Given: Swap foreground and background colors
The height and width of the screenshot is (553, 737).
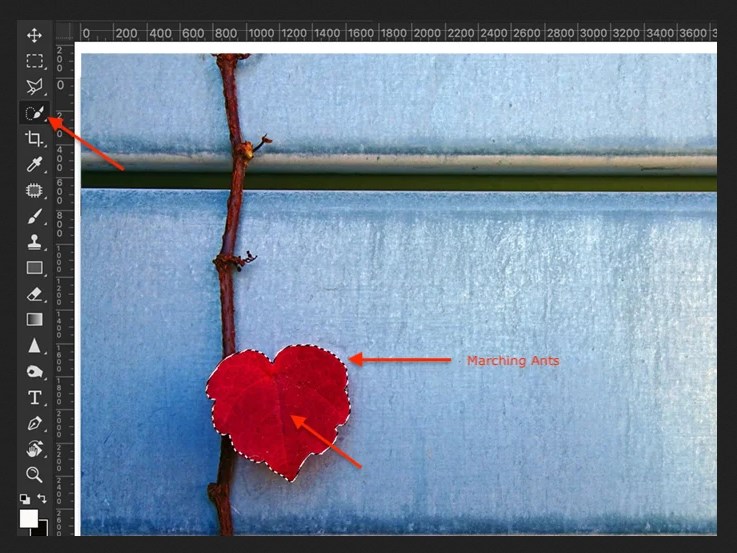Looking at the screenshot, I should 42,498.
